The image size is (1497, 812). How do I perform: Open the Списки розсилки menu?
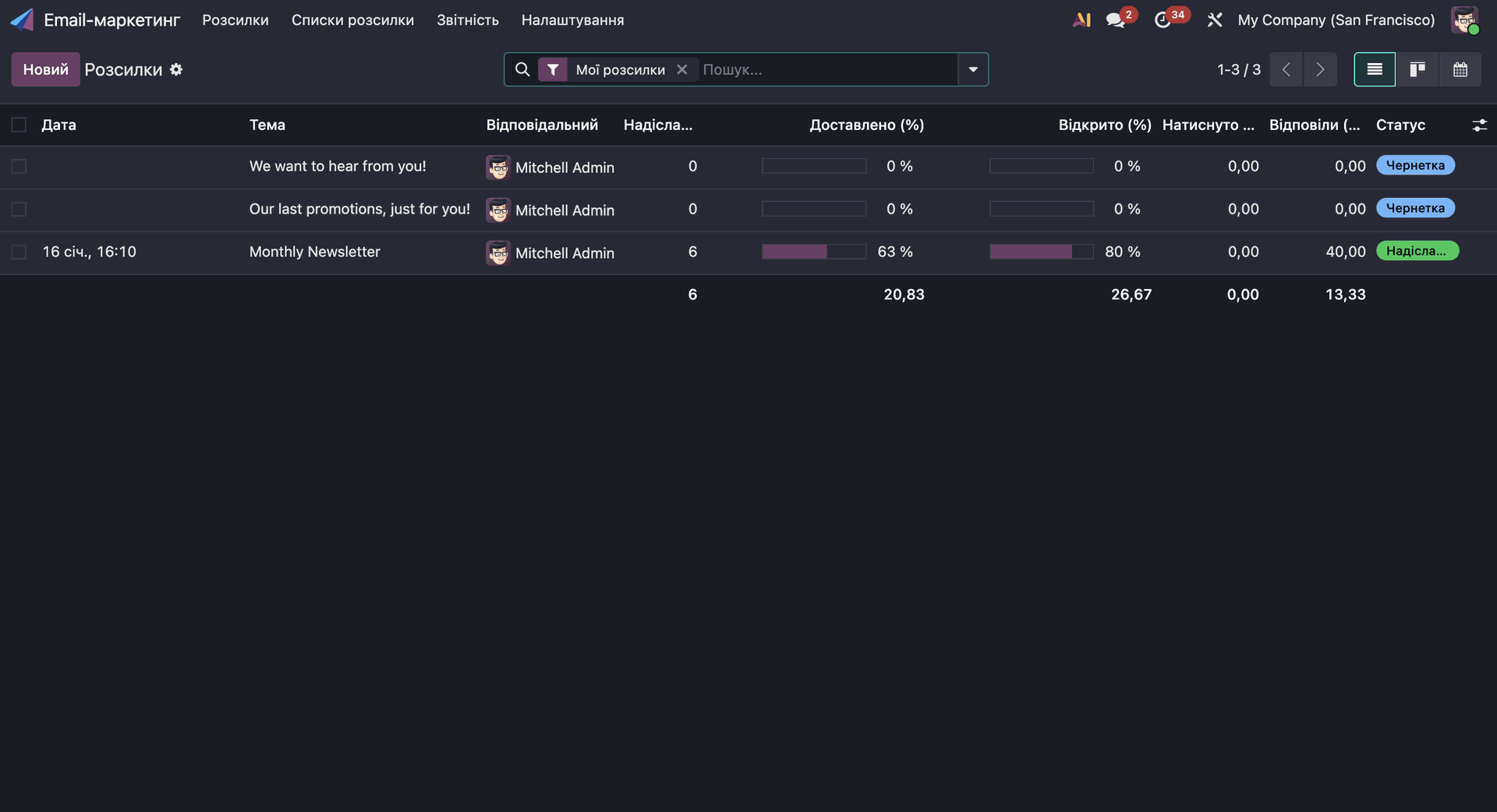[x=352, y=20]
